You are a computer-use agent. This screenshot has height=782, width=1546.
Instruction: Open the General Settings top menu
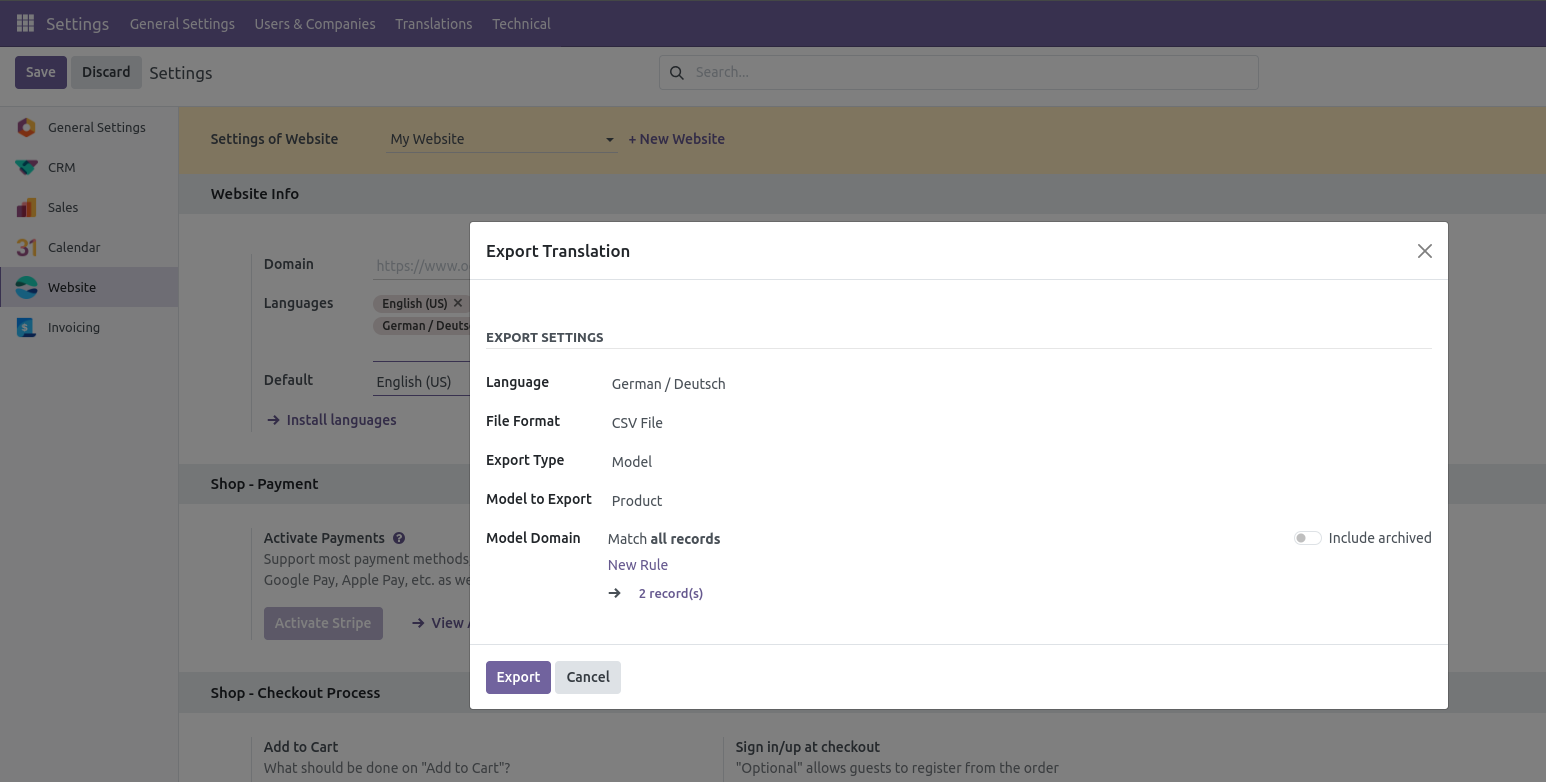pyautogui.click(x=182, y=23)
